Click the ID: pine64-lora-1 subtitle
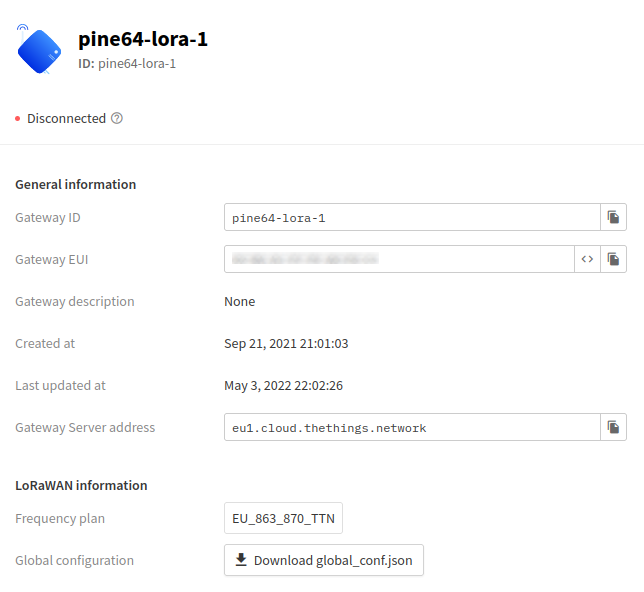This screenshot has height=592, width=644. click(x=127, y=64)
